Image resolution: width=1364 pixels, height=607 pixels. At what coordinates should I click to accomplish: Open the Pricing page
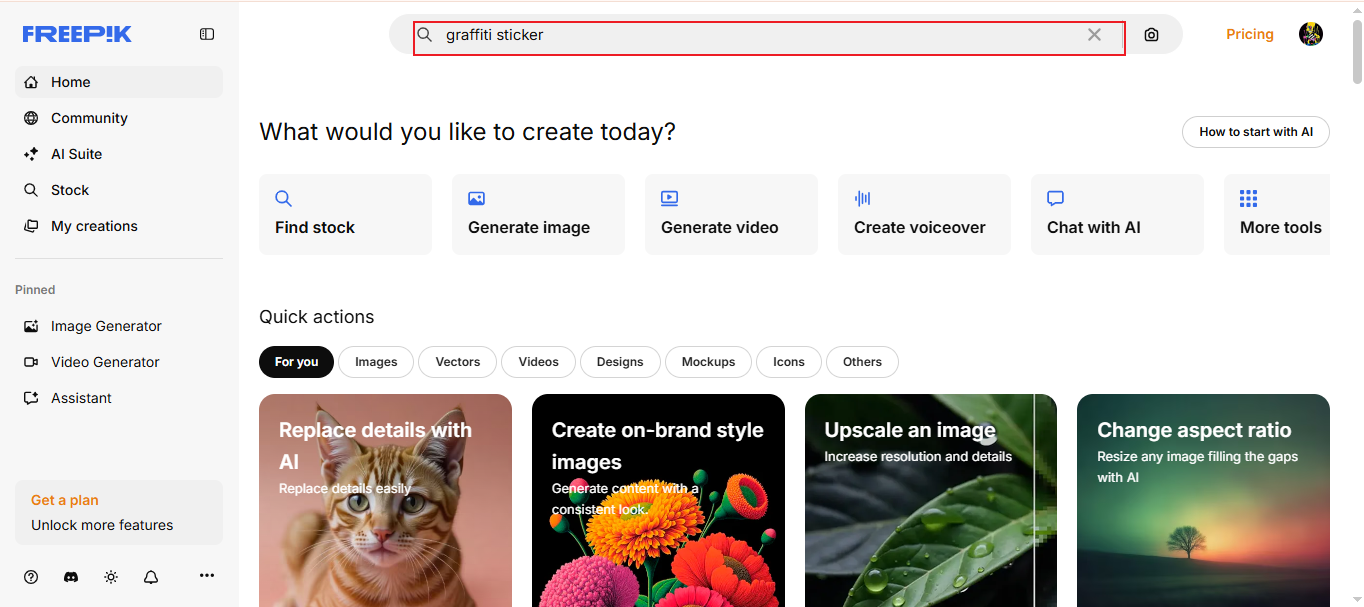(1249, 34)
